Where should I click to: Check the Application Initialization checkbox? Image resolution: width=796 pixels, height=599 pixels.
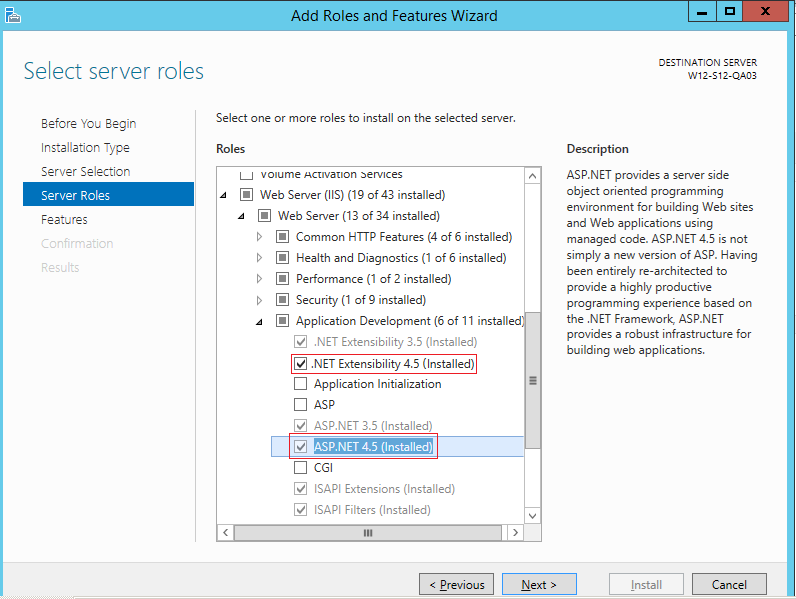coord(301,384)
